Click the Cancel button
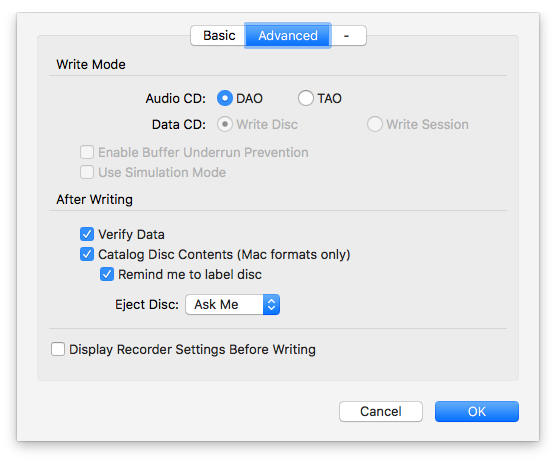 coord(381,412)
